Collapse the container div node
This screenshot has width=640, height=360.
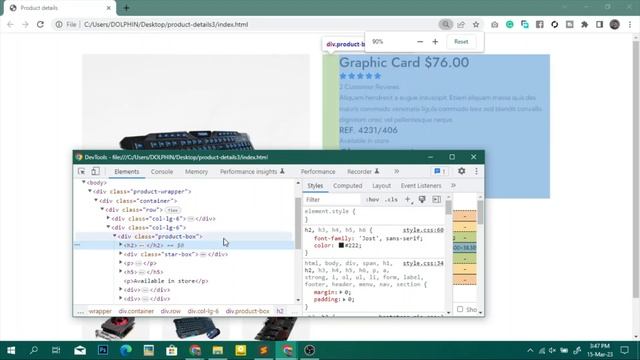96,200
